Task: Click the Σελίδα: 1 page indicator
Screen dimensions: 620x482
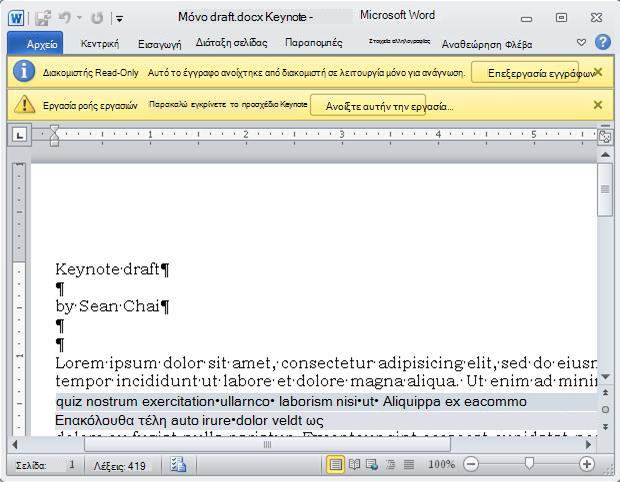Action: [45, 465]
